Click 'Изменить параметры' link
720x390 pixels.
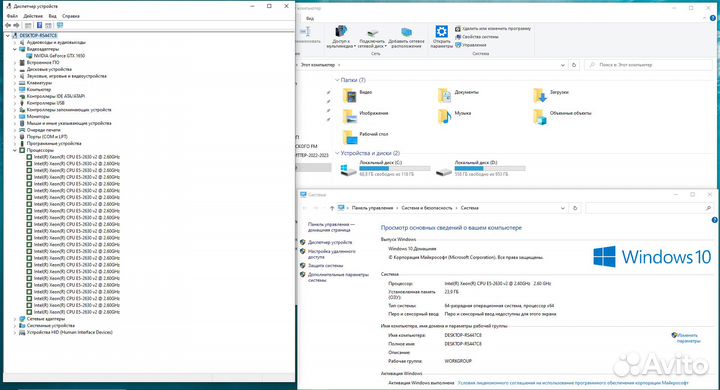pyautogui.click(x=687, y=338)
